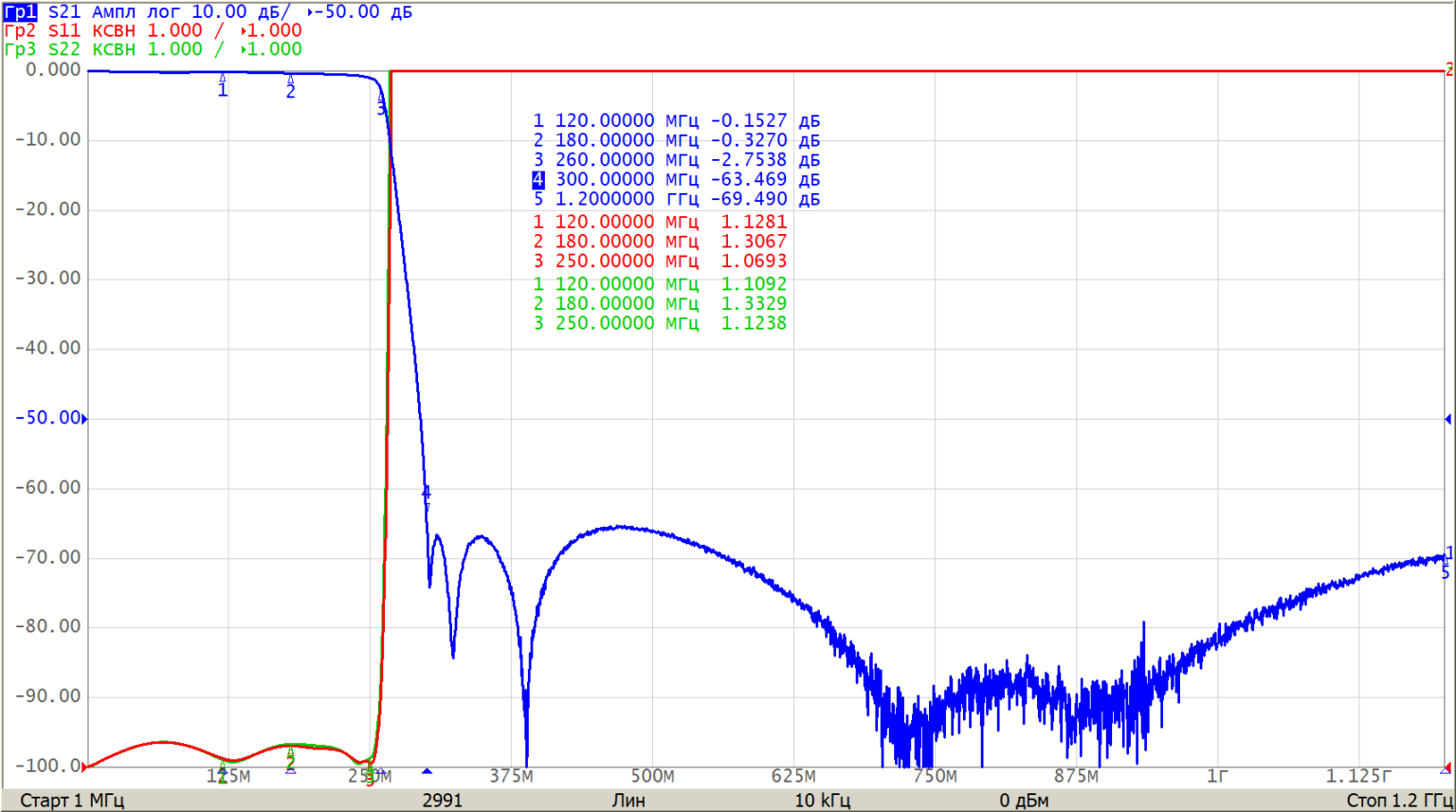Image resolution: width=1456 pixels, height=812 pixels.
Task: Click the Стоп 1.2 ГГц field
Action: tap(1397, 801)
